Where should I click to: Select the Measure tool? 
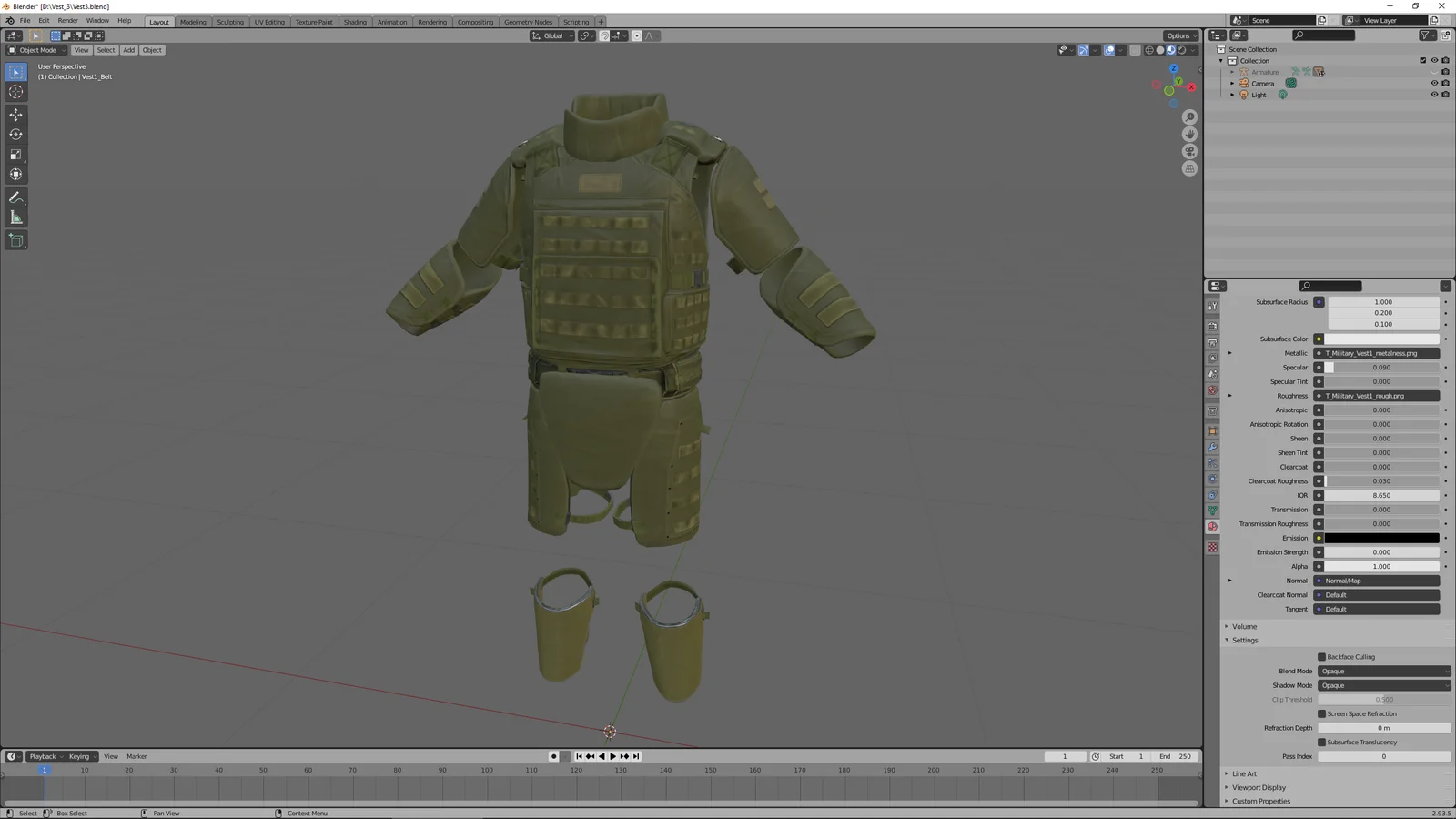pyautogui.click(x=15, y=217)
